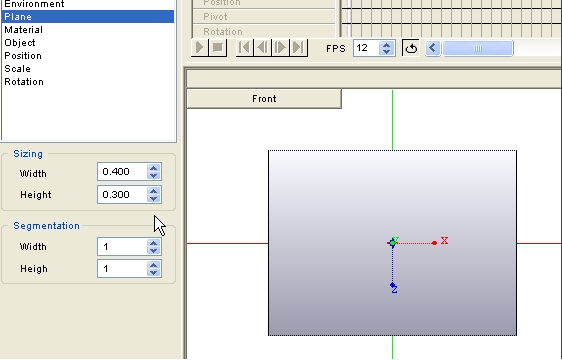
Task: Decrease FPS with the down arrow
Action: [386, 51]
